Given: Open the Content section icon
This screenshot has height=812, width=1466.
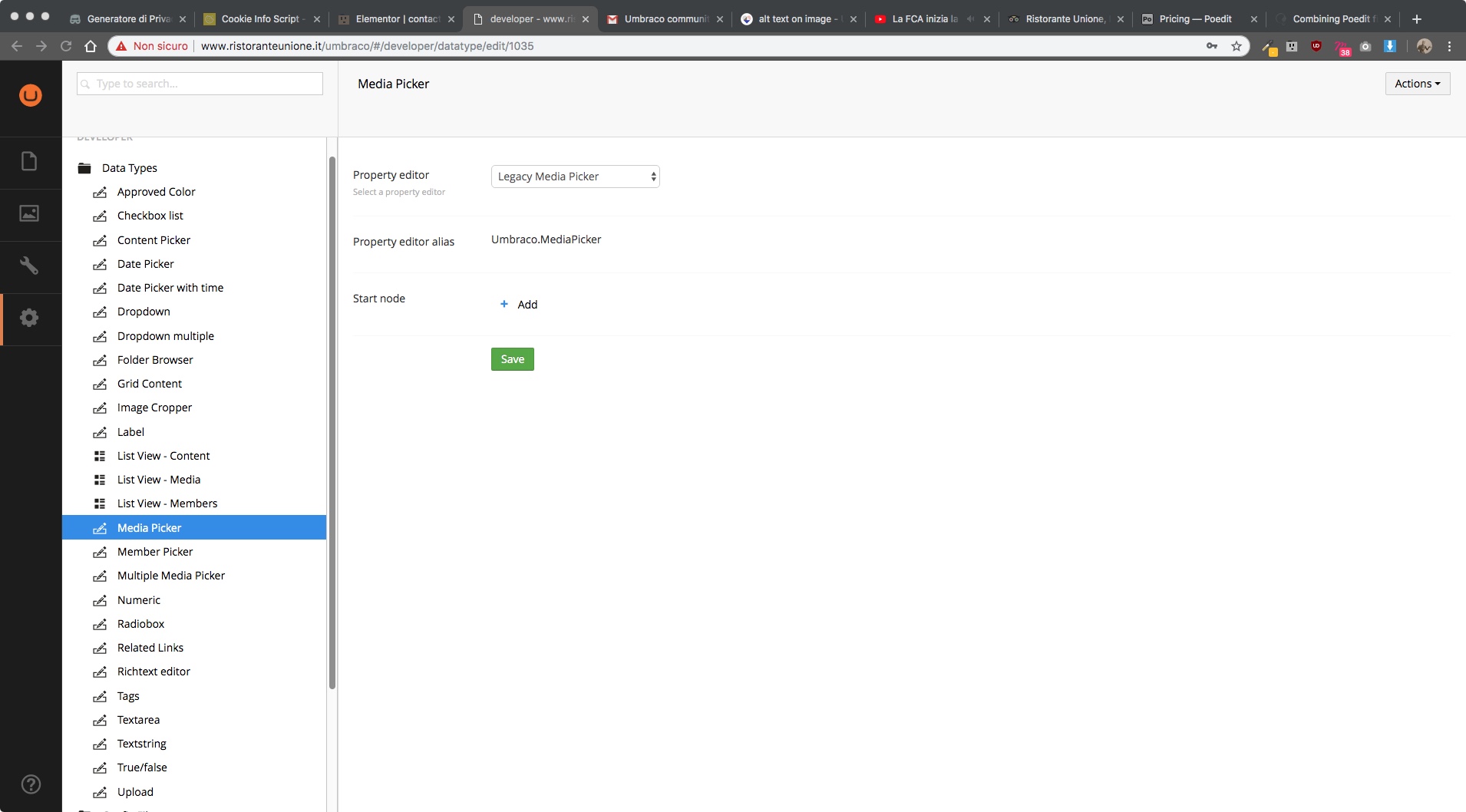Looking at the screenshot, I should tap(29, 162).
